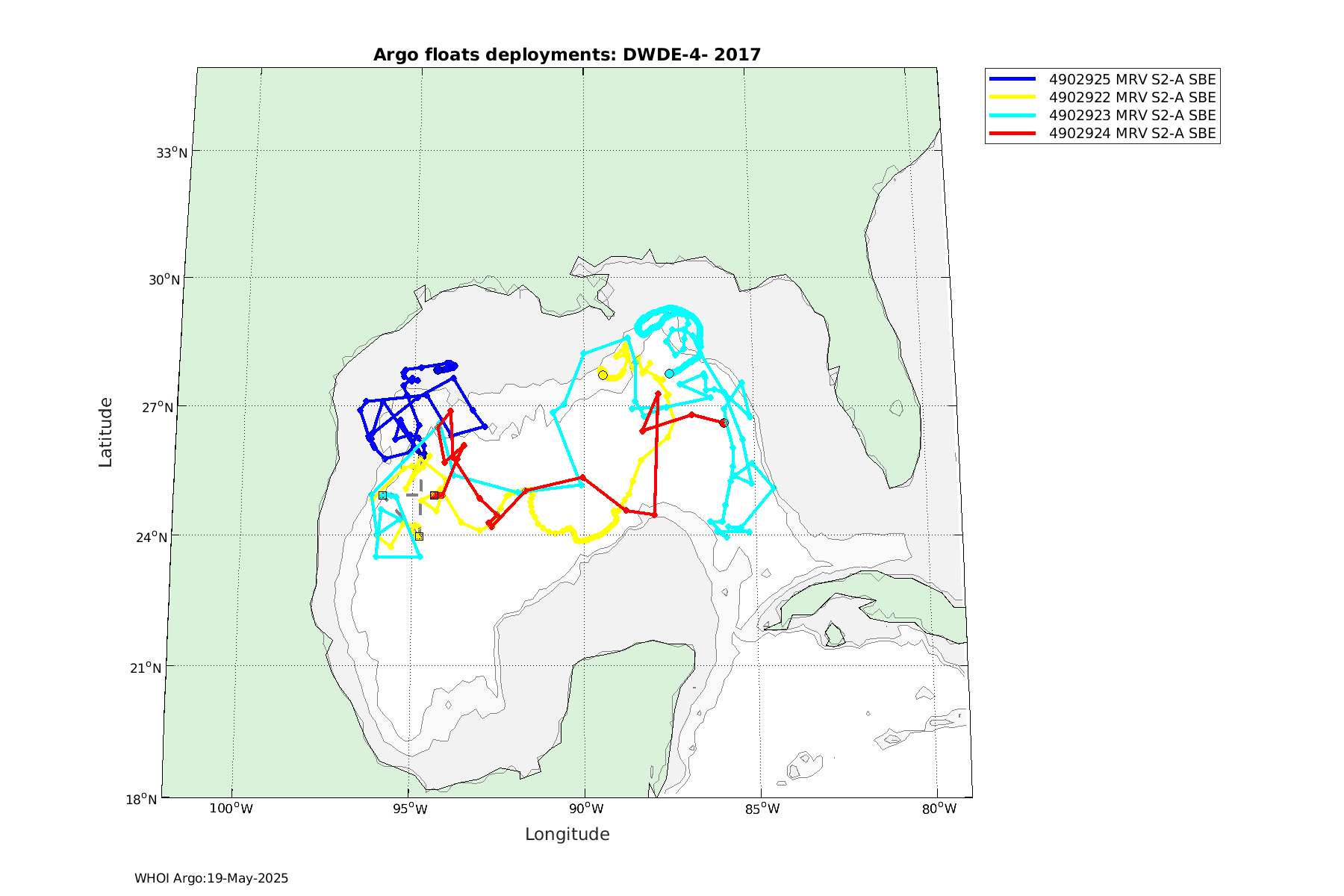Click the red square deployment marker

click(434, 495)
